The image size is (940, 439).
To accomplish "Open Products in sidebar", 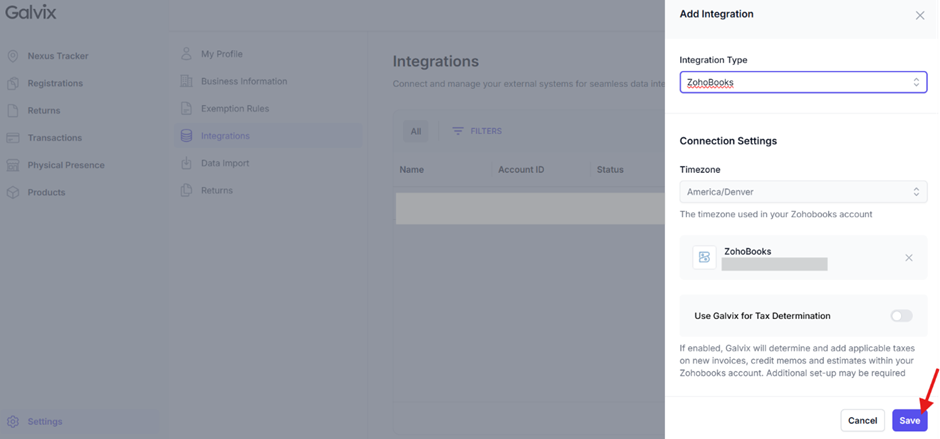I will [x=46, y=193].
